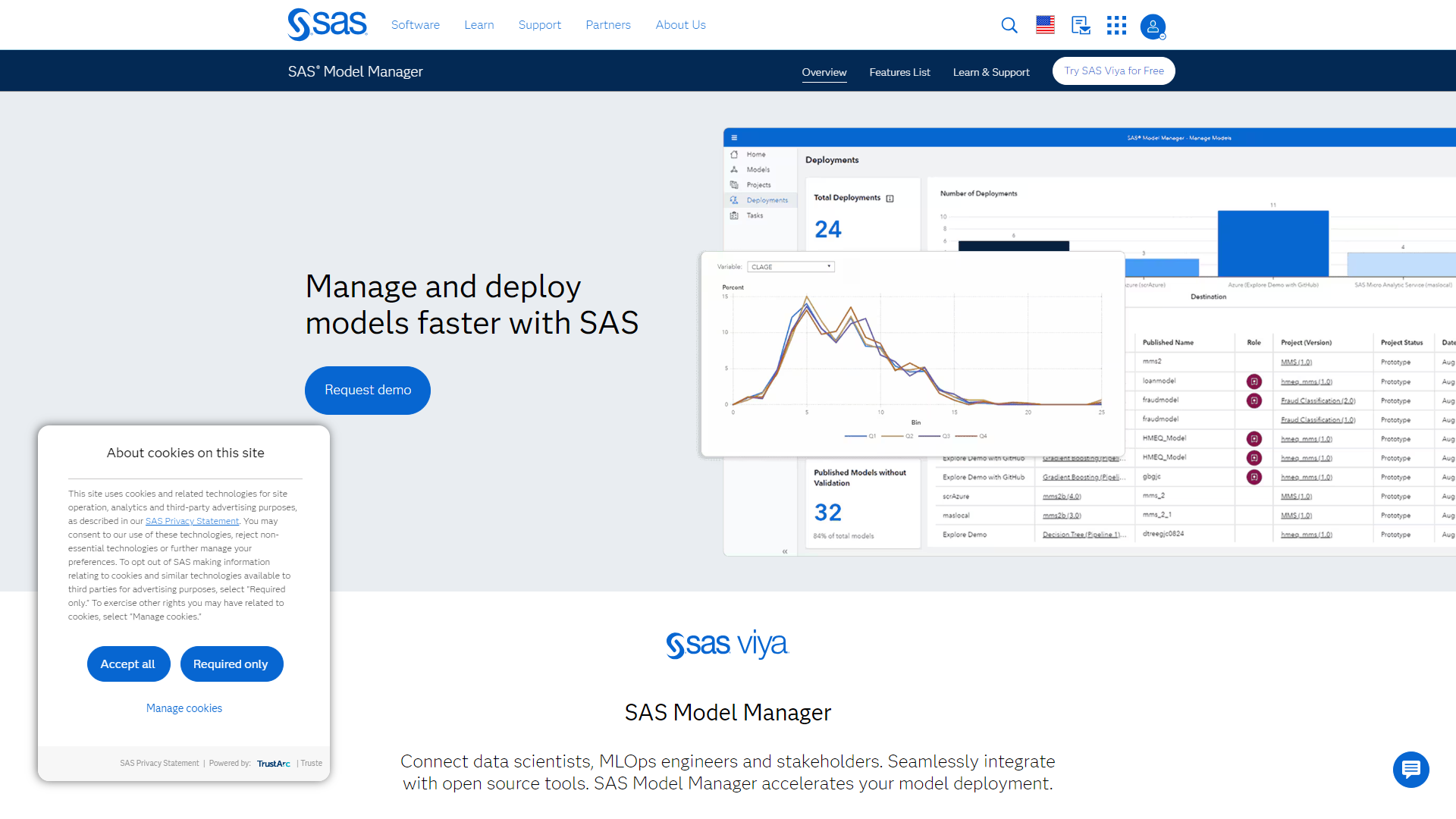Screen dimensions: 1456x819
Task: Select the Features List tab
Action: 900,71
